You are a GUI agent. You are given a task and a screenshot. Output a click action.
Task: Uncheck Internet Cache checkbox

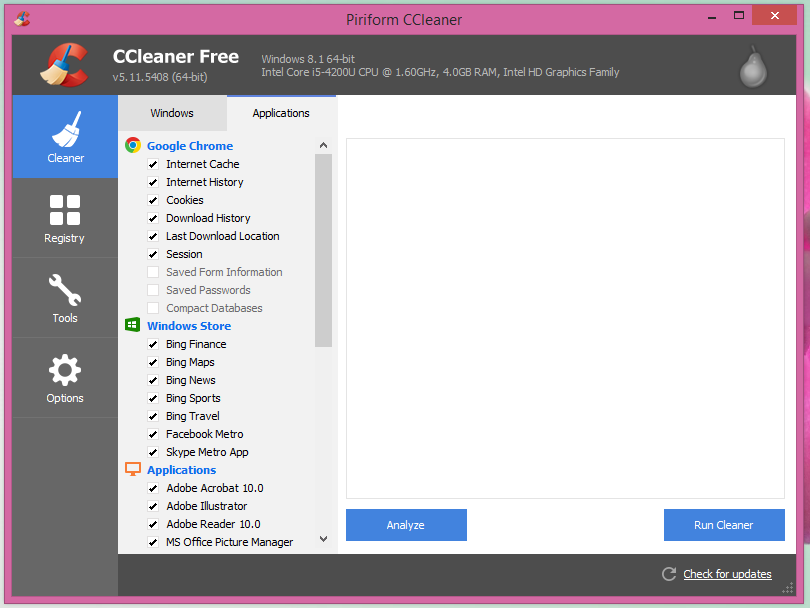pyautogui.click(x=153, y=164)
